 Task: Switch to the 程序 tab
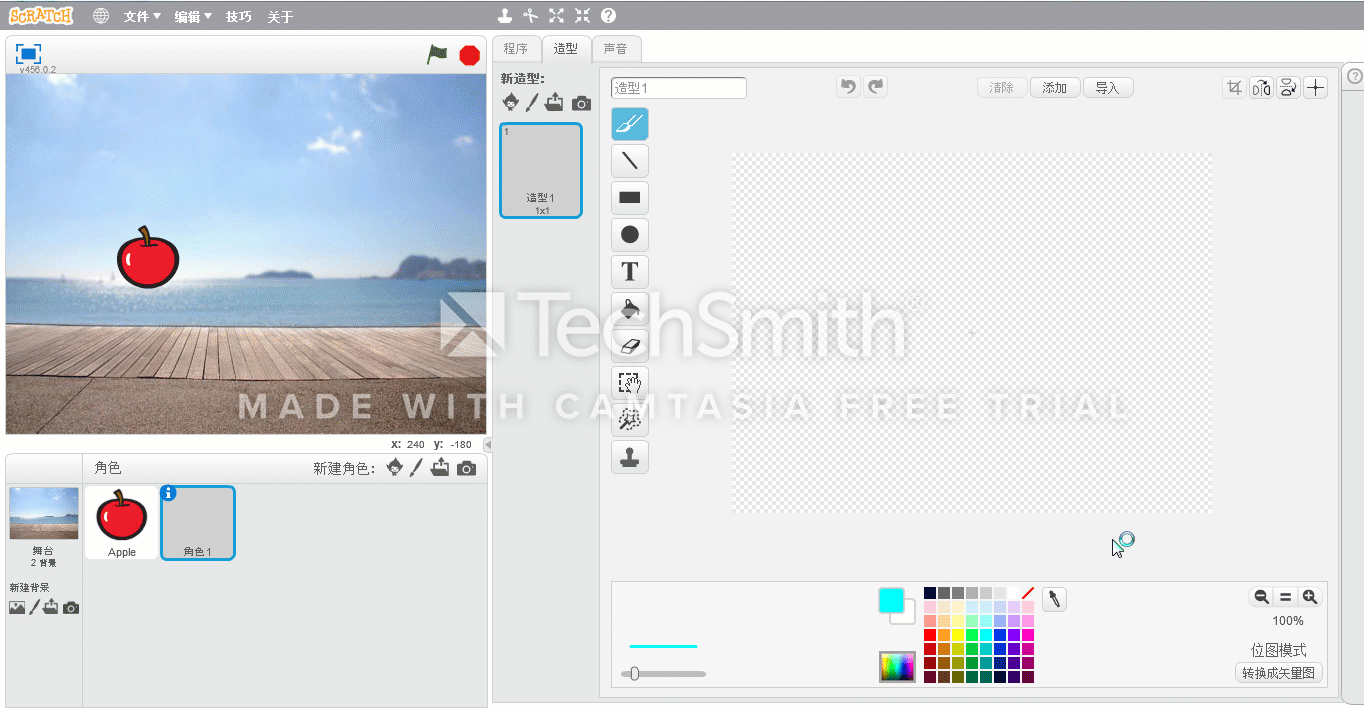tap(516, 48)
